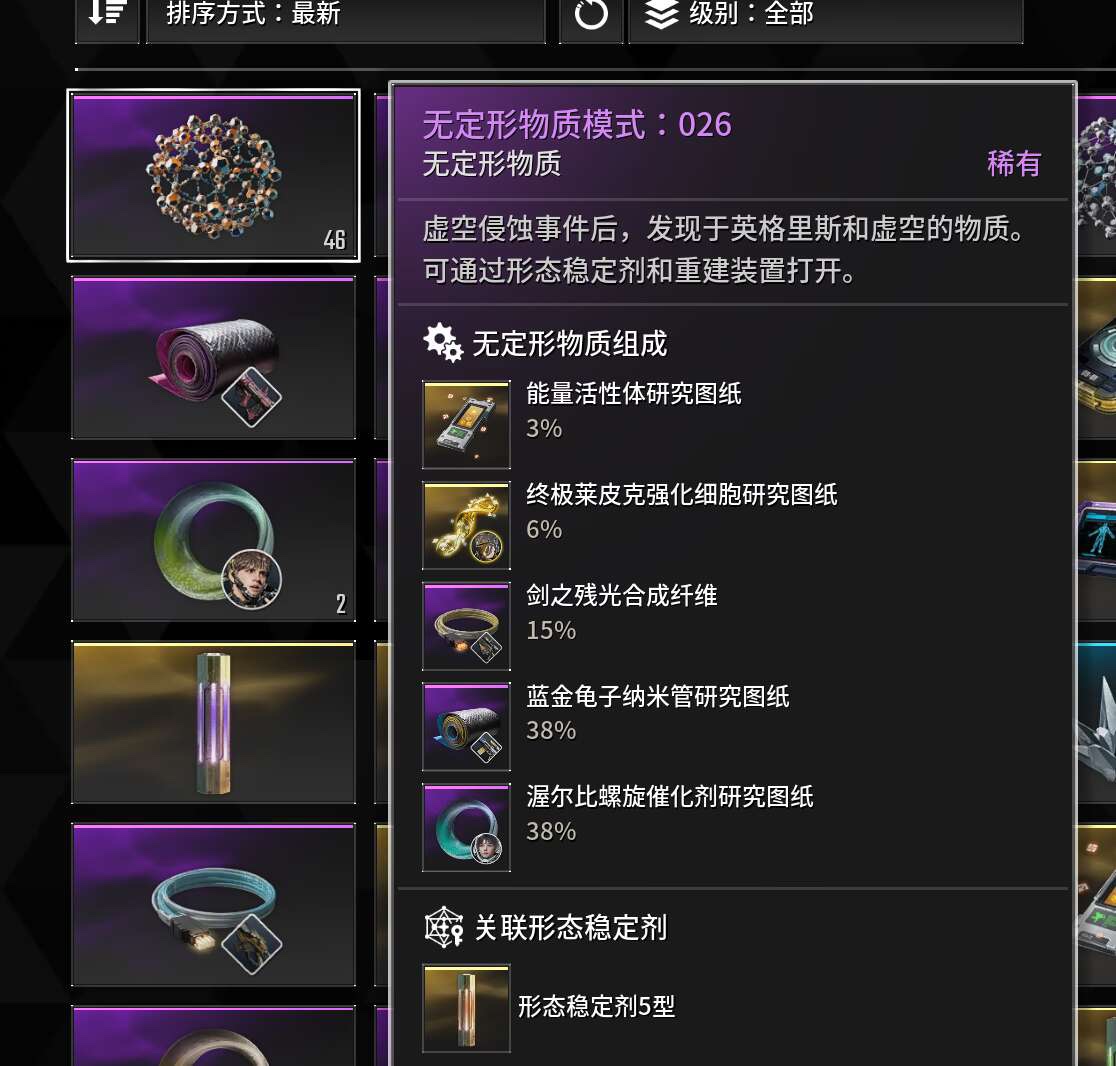This screenshot has height=1066, width=1116.
Task: Click the 稀有 rarity label
Action: tap(1014, 164)
